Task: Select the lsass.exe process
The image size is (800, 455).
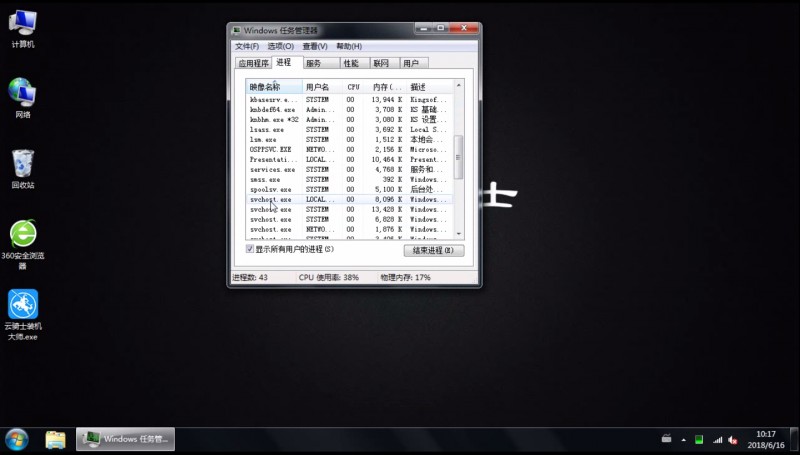Action: tap(349, 130)
